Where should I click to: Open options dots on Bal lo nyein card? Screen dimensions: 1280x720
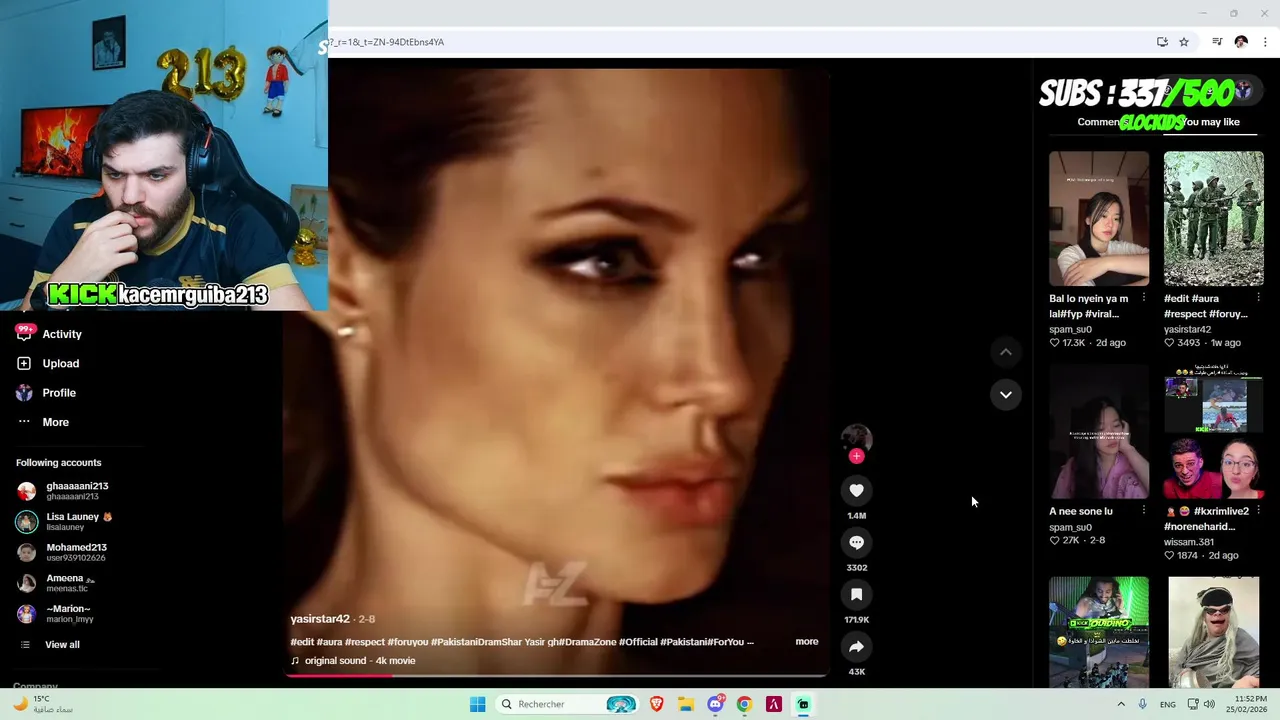[x=1143, y=298]
